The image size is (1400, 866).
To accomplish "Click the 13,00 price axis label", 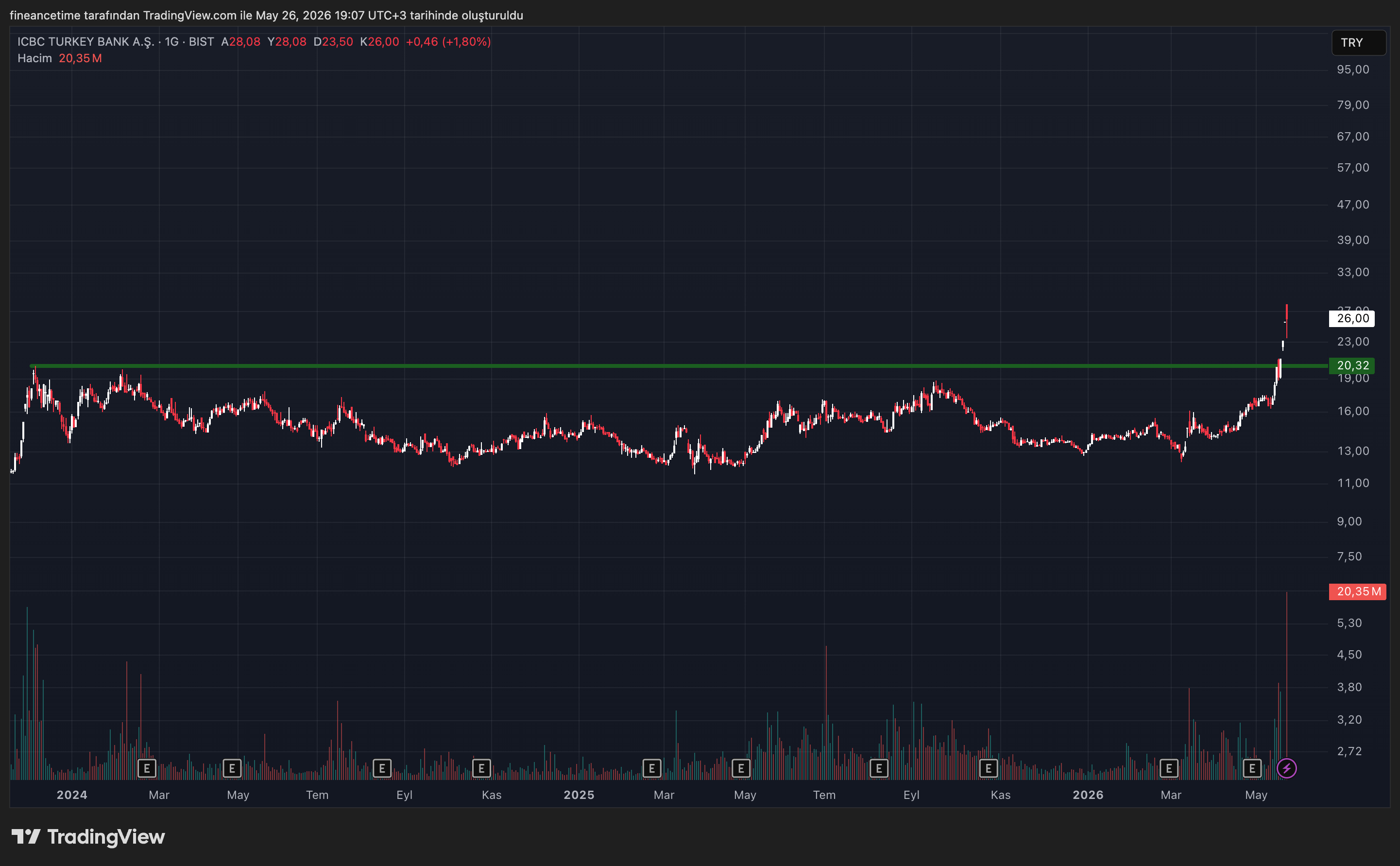I will tap(1353, 451).
